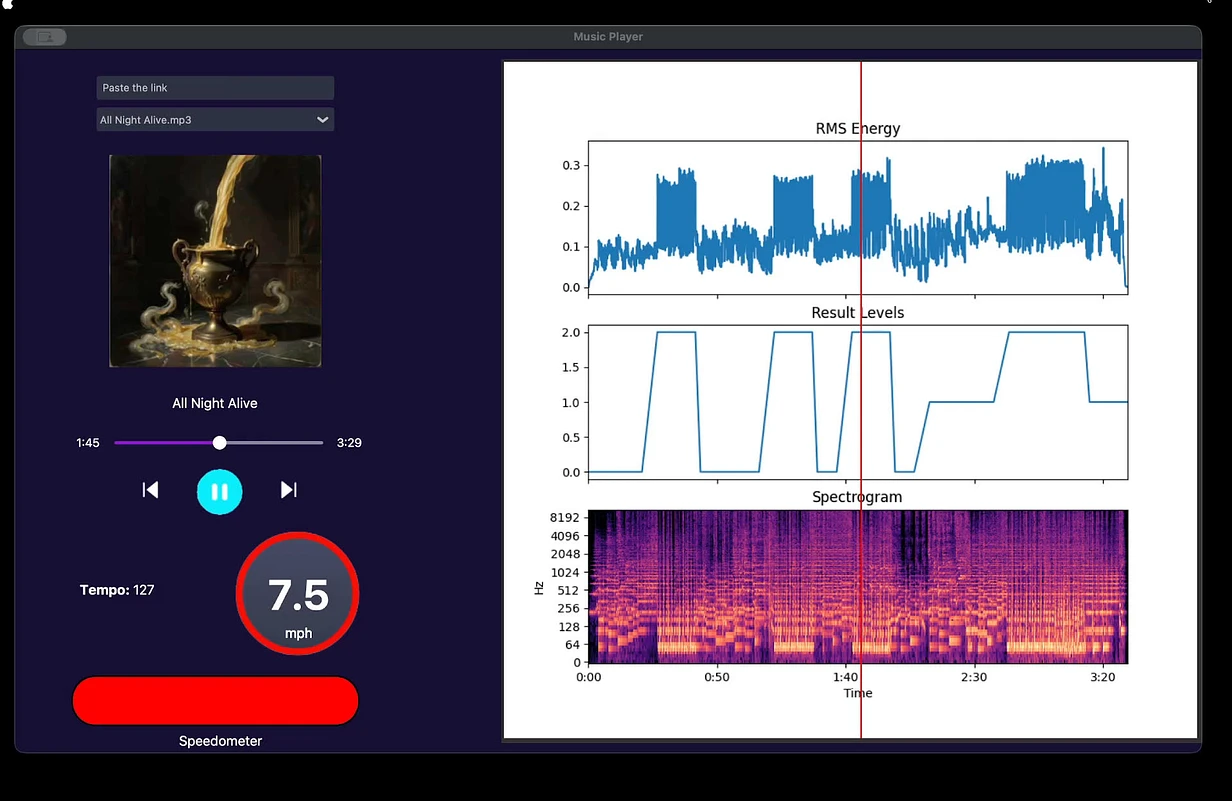Click the 256 frequency tick label
The image size is (1232, 801).
[569, 609]
